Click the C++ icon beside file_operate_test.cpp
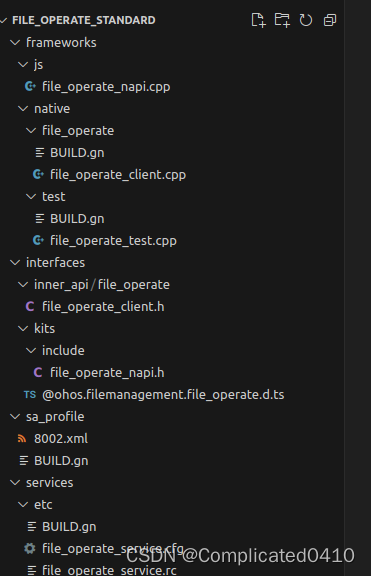The height and width of the screenshot is (576, 371). [38, 240]
